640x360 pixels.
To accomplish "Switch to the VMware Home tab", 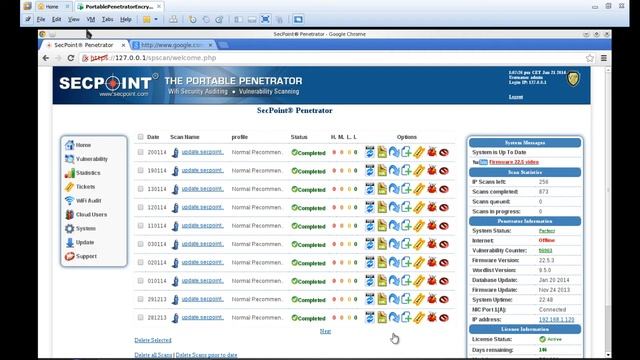I will 52,7.
